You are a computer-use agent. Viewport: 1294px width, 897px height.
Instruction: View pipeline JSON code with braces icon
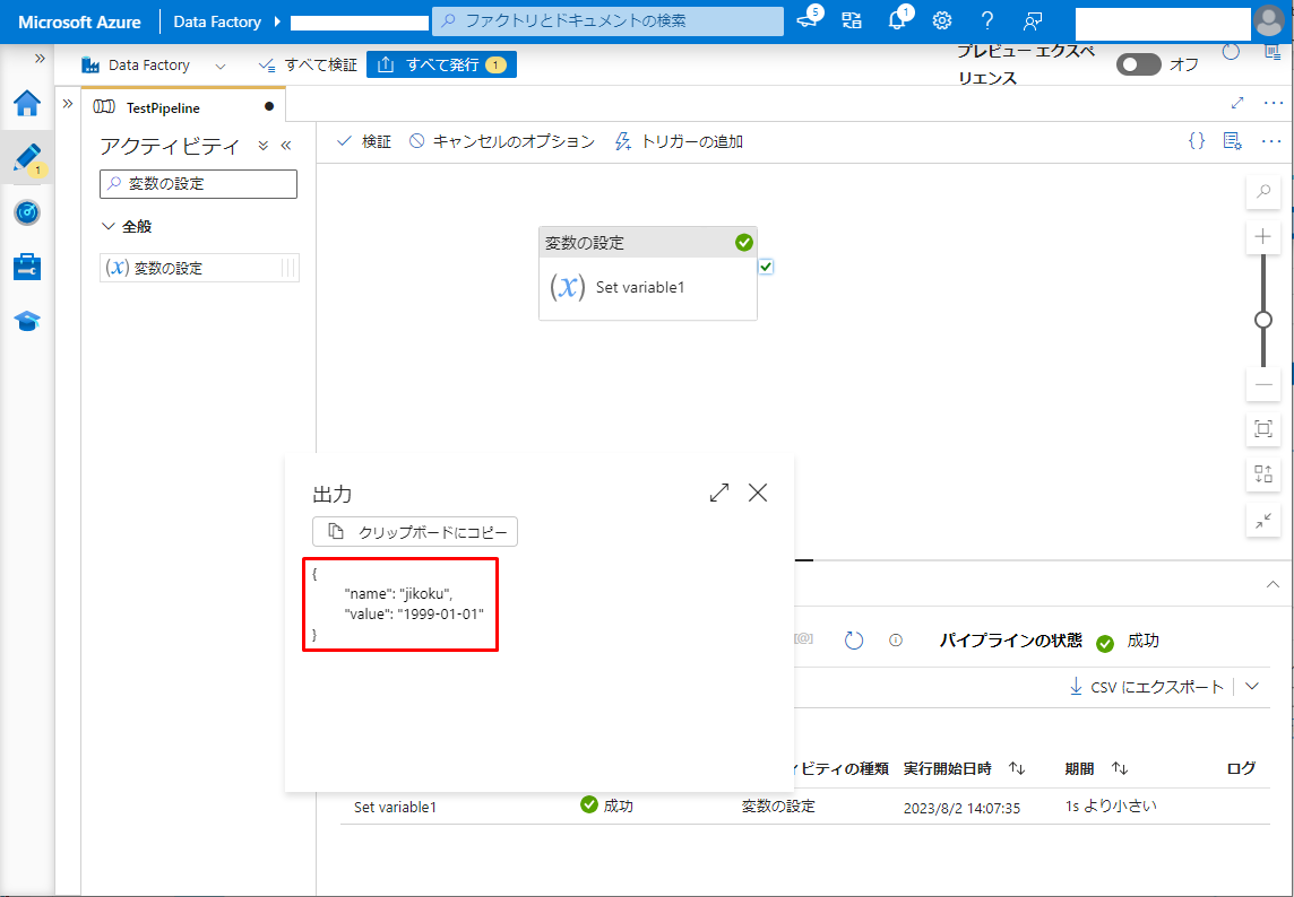(x=1196, y=141)
